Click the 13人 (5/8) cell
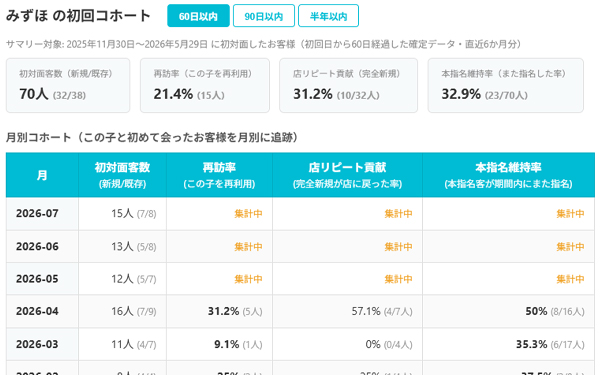600x375 pixels. [122, 246]
